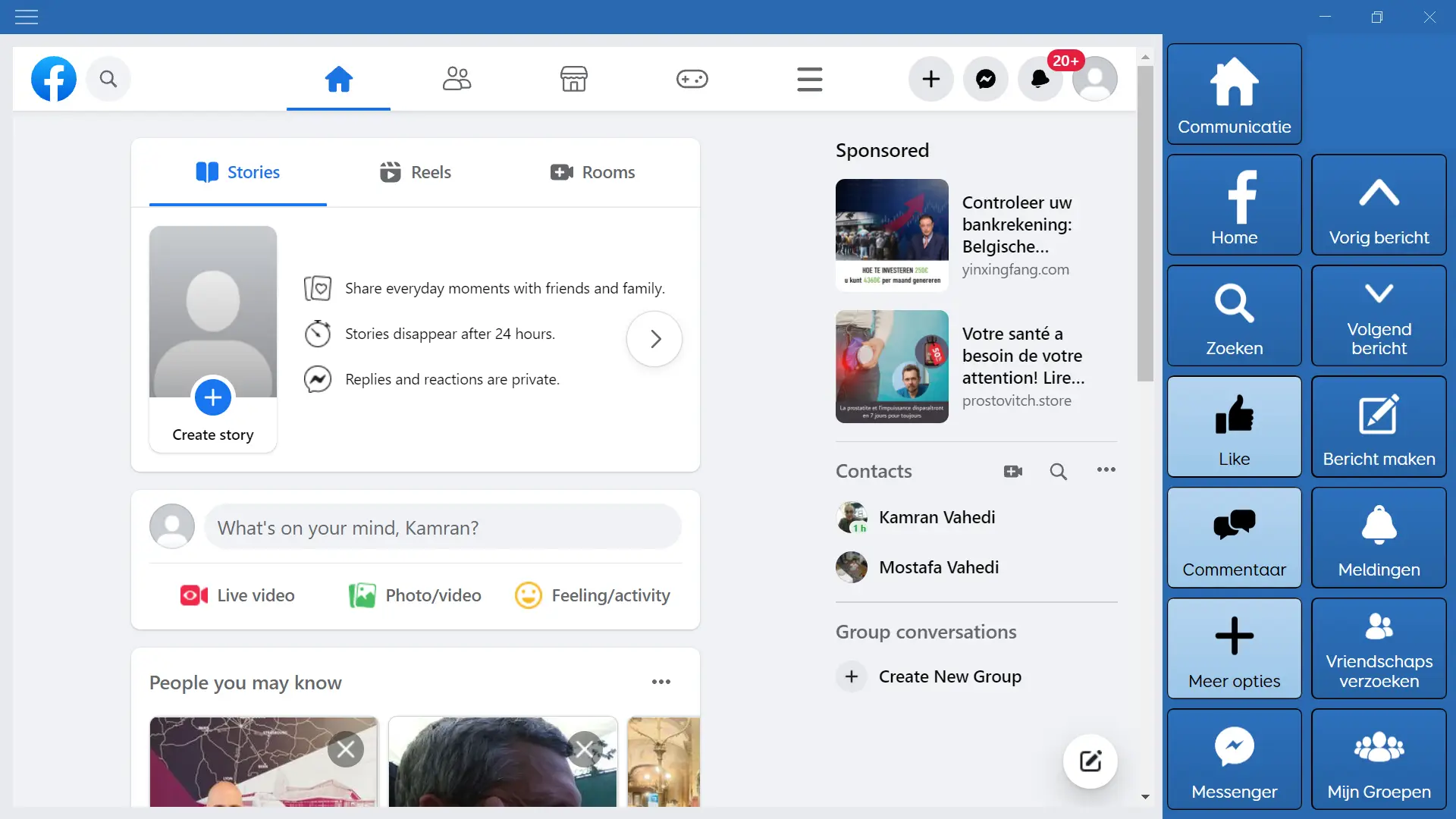Go to Volgend bericht tile
Viewport: 1456px width, 819px height.
(x=1379, y=315)
